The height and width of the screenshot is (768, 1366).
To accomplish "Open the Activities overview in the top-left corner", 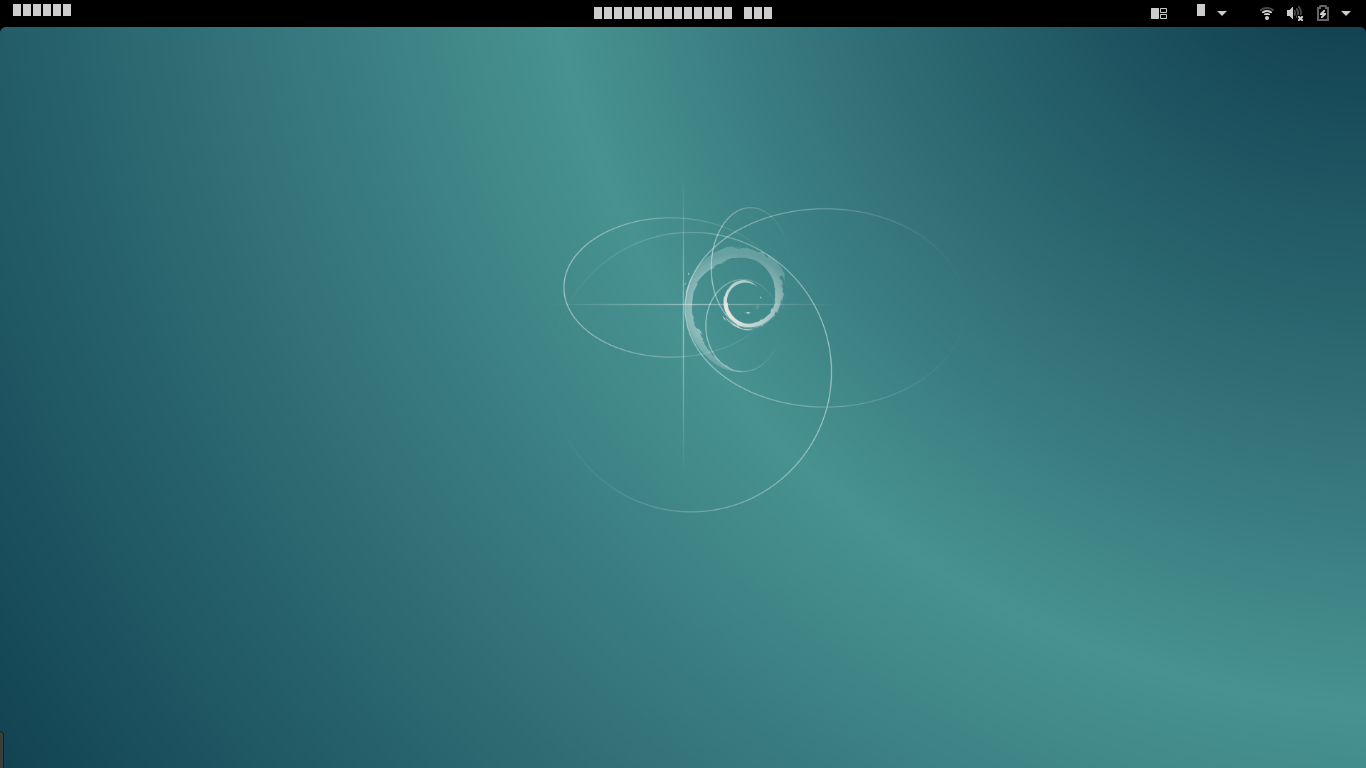I will 42,11.
